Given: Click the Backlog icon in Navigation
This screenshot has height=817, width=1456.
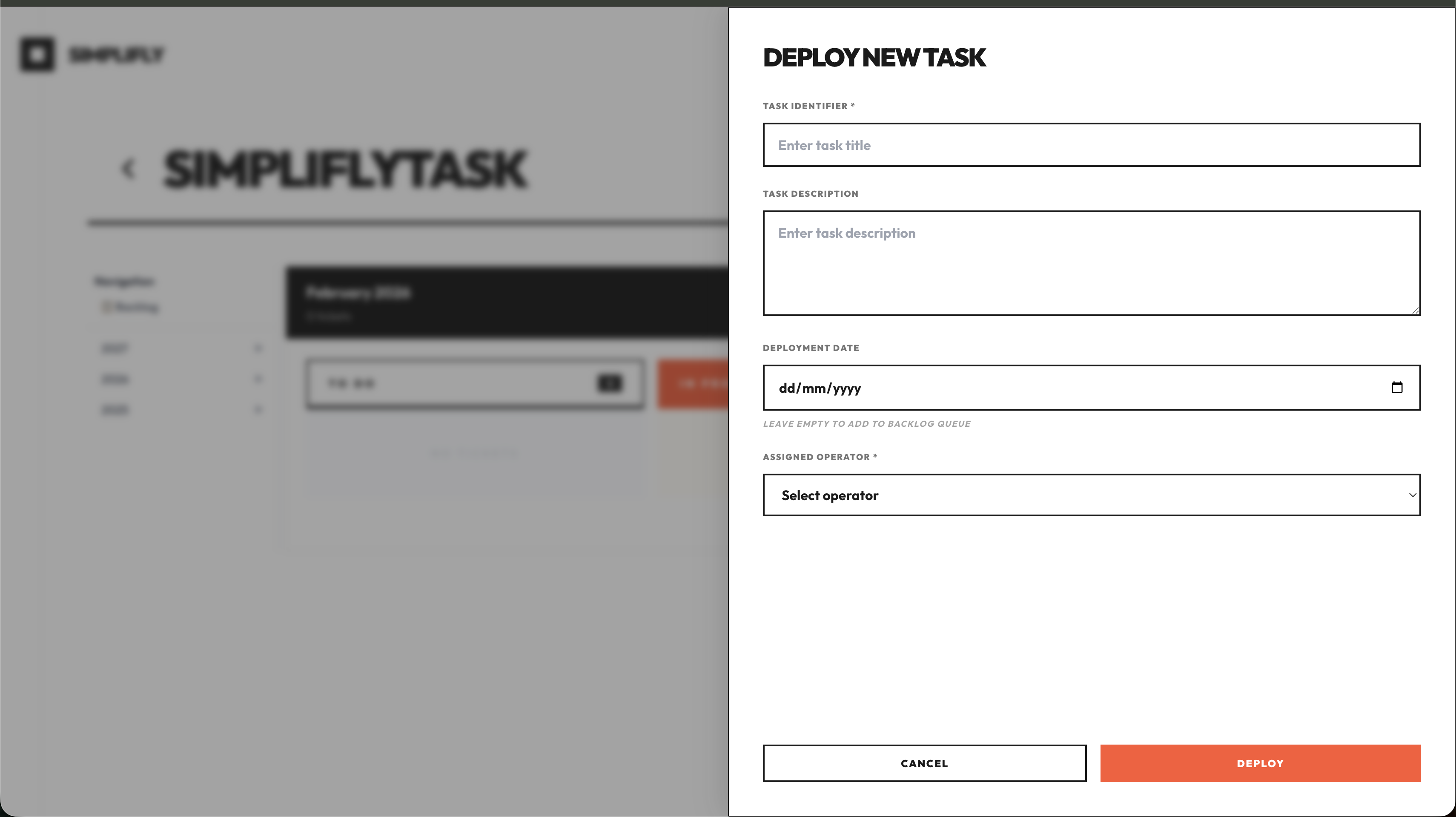Looking at the screenshot, I should pos(106,307).
